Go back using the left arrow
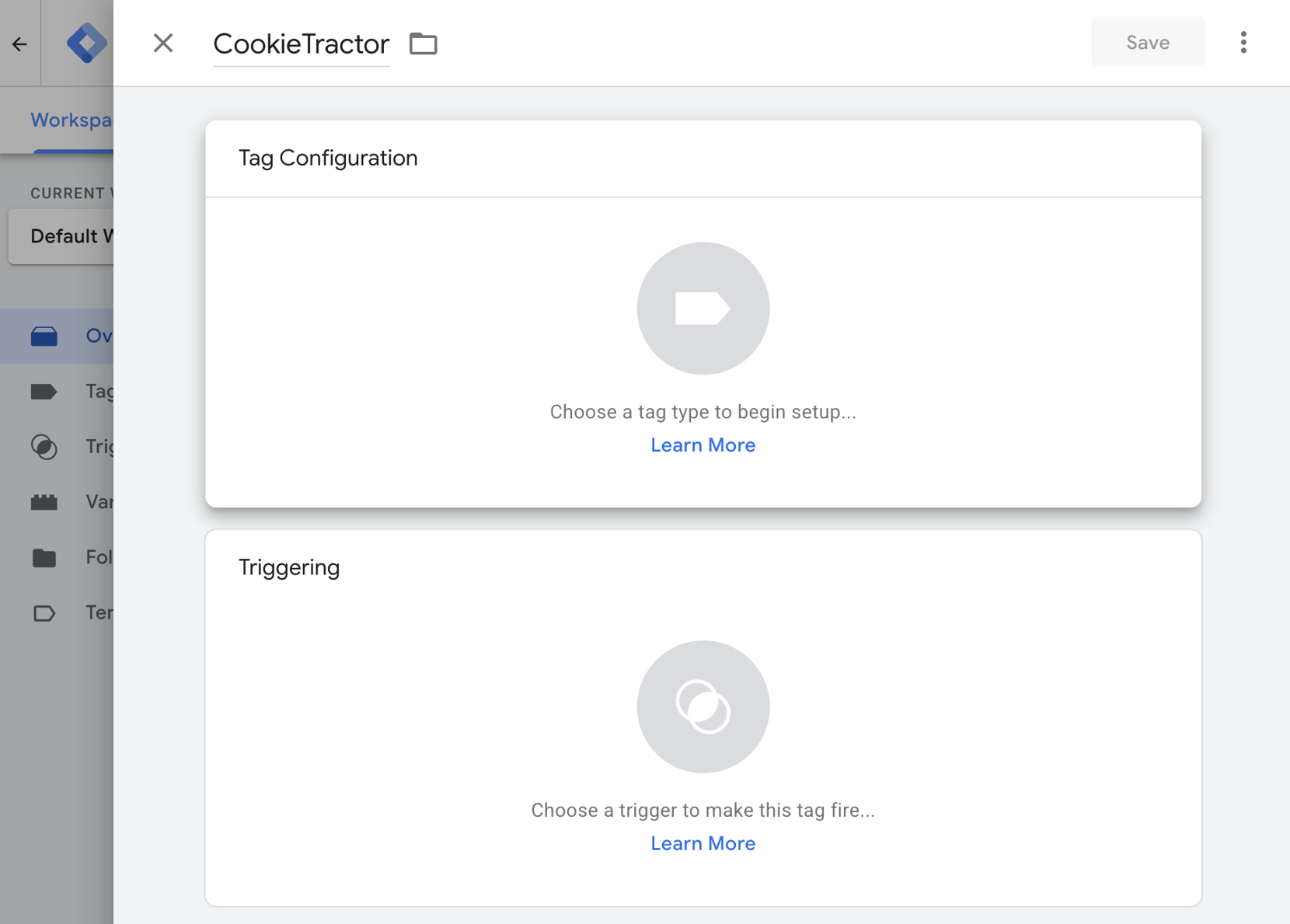 (19, 44)
